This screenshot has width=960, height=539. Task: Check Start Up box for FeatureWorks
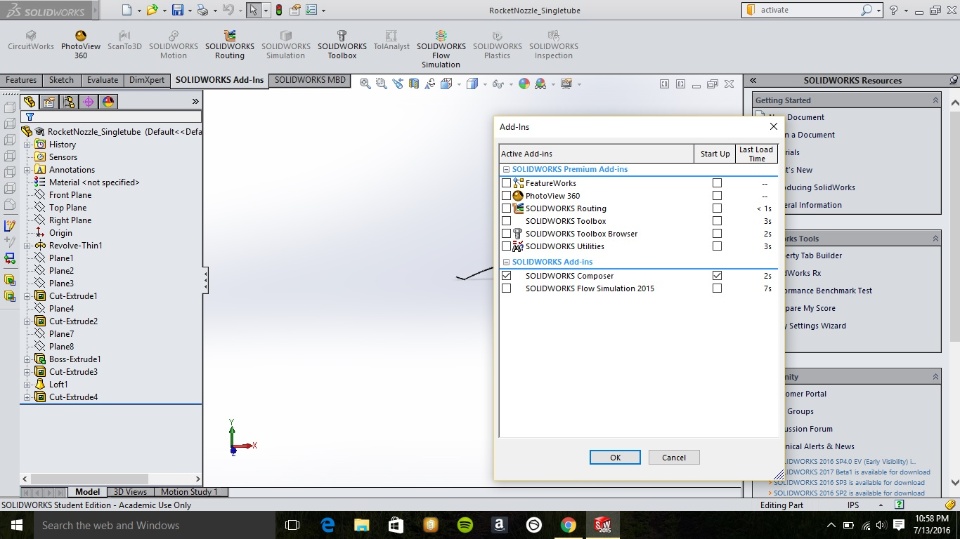click(717, 183)
